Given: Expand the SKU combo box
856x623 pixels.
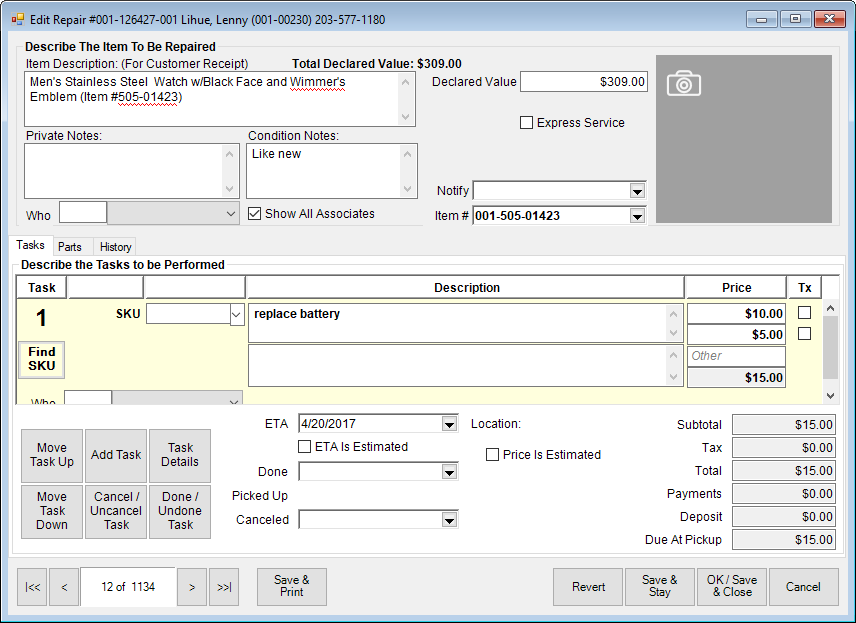Looking at the screenshot, I should (x=237, y=314).
